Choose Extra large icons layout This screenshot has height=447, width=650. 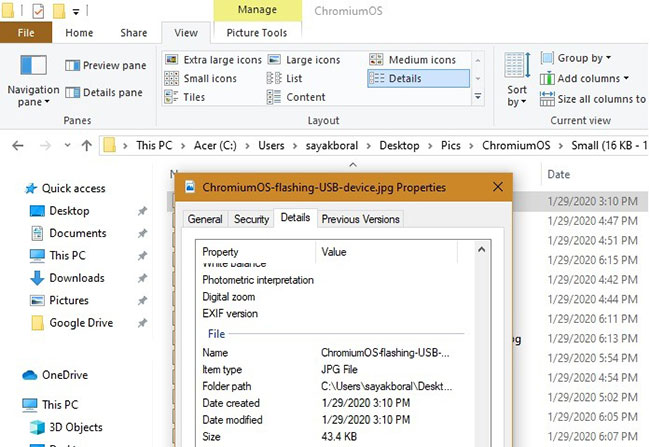213,60
